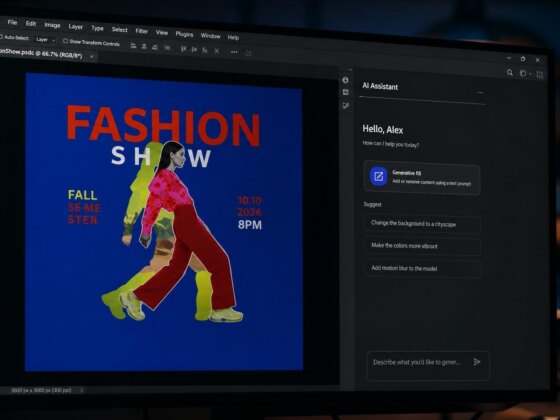The image size is (560, 420).
Task: Click the distribute horizontally icon
Action: tap(167, 48)
